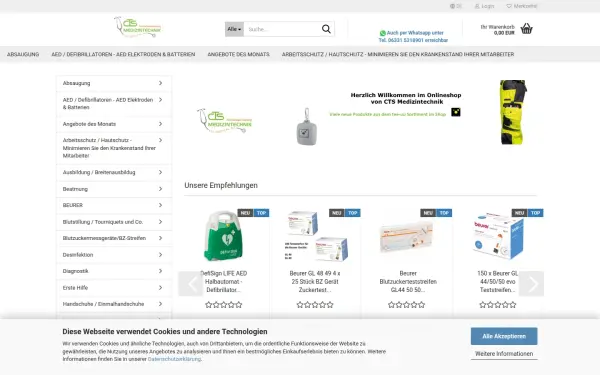Viewport: 600px width, 375px height.
Task: Rate the DefiSign LIFE AED stars
Action: (224, 305)
